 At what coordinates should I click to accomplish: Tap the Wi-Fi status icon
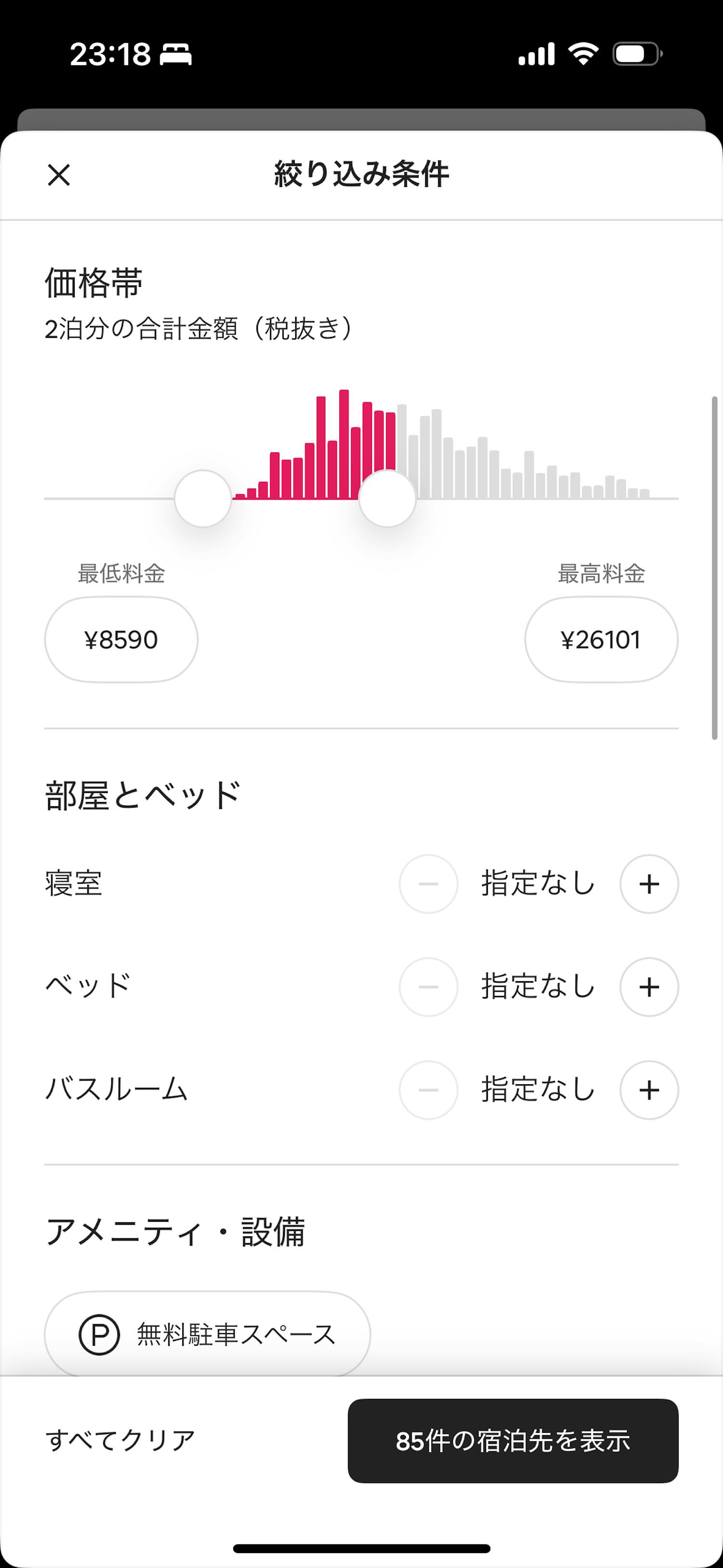point(583,54)
